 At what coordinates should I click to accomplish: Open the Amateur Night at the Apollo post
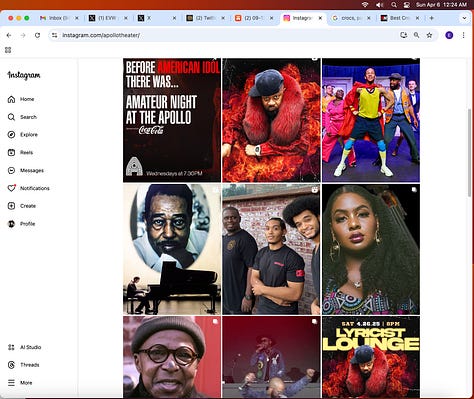click(x=172, y=120)
